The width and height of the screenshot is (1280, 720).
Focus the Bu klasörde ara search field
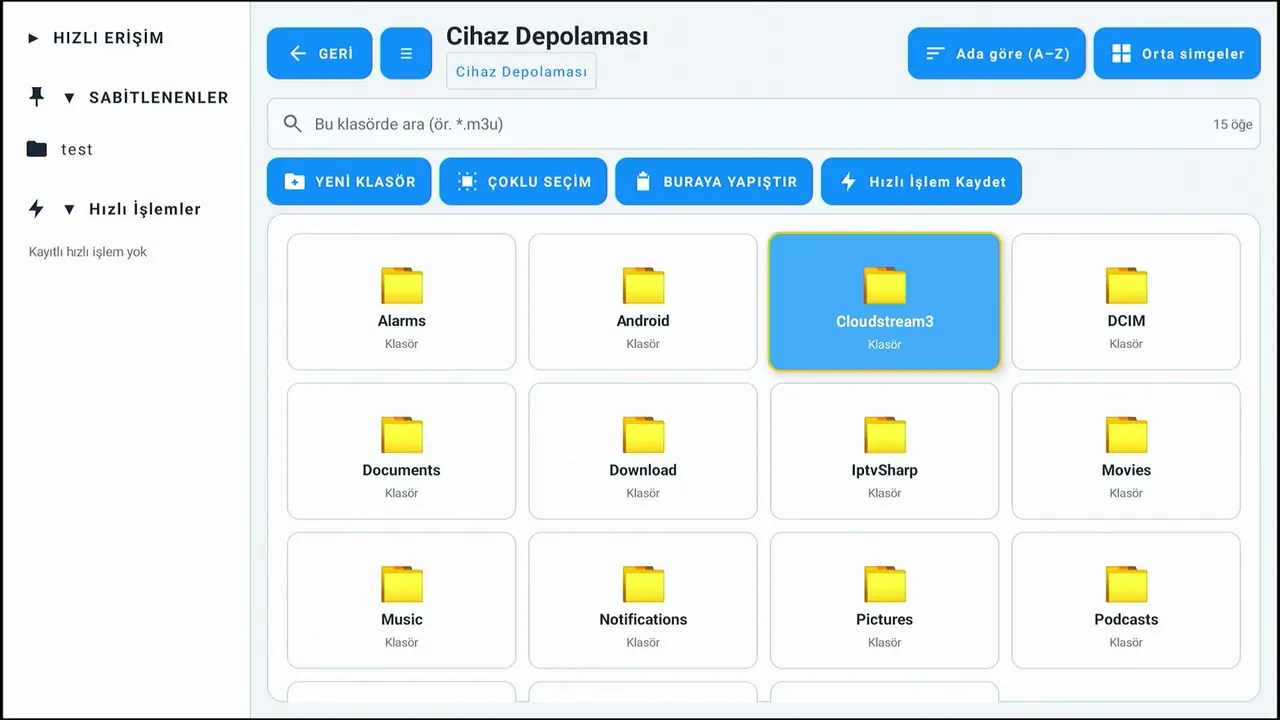pyautogui.click(x=763, y=124)
